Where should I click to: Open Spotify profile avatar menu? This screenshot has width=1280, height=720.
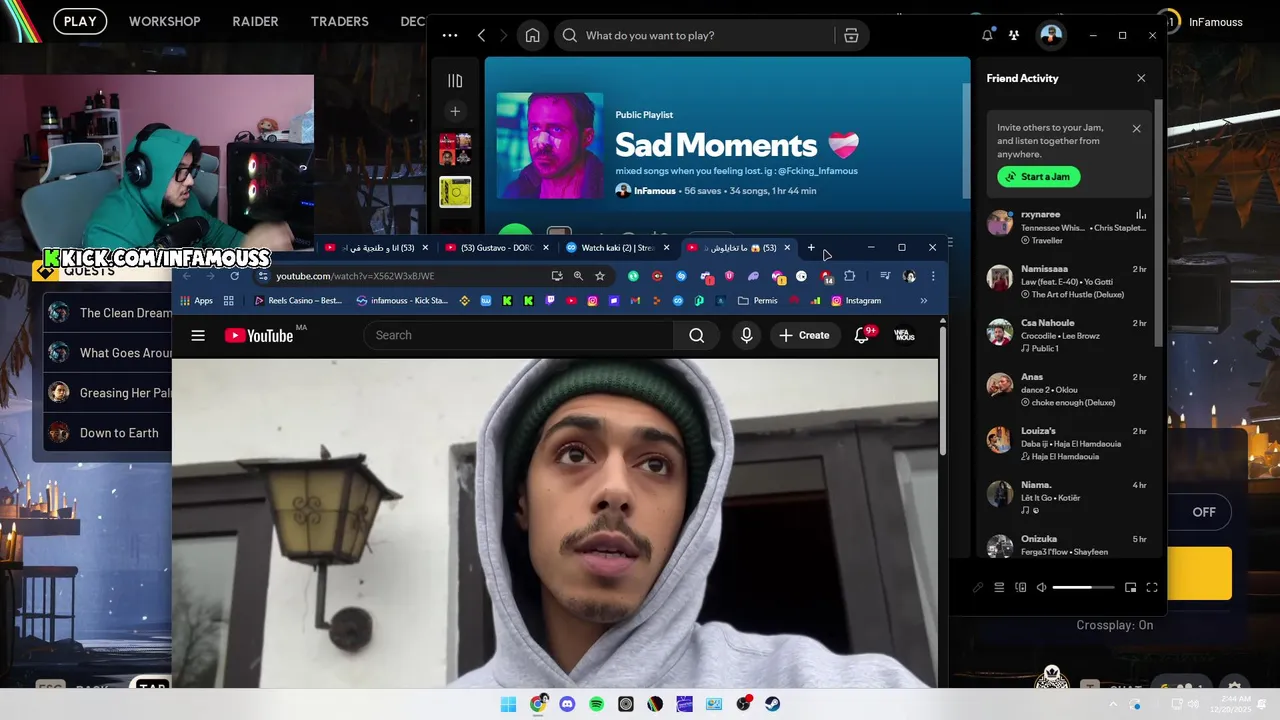(x=1051, y=35)
